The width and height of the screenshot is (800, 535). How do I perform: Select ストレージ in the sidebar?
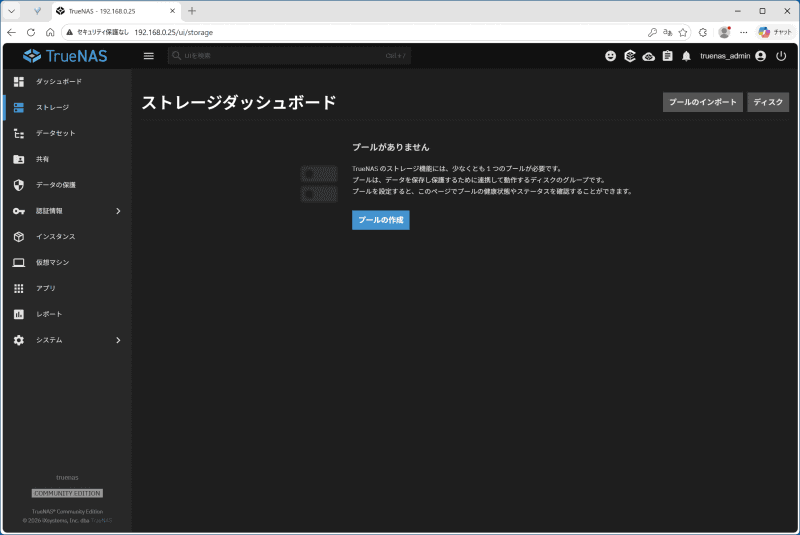tap(67, 108)
